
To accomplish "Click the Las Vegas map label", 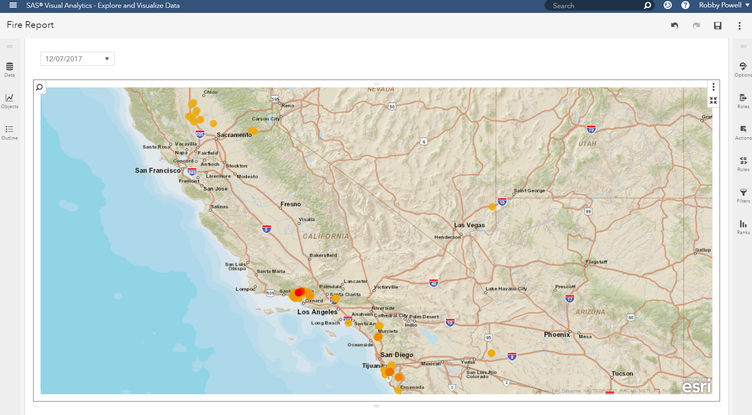I will (x=469, y=225).
